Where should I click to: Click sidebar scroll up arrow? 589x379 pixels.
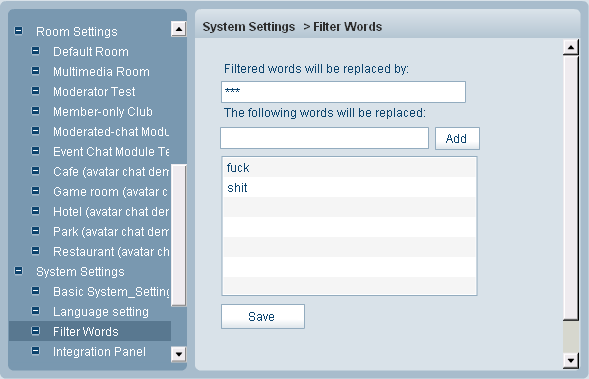pyautogui.click(x=179, y=29)
